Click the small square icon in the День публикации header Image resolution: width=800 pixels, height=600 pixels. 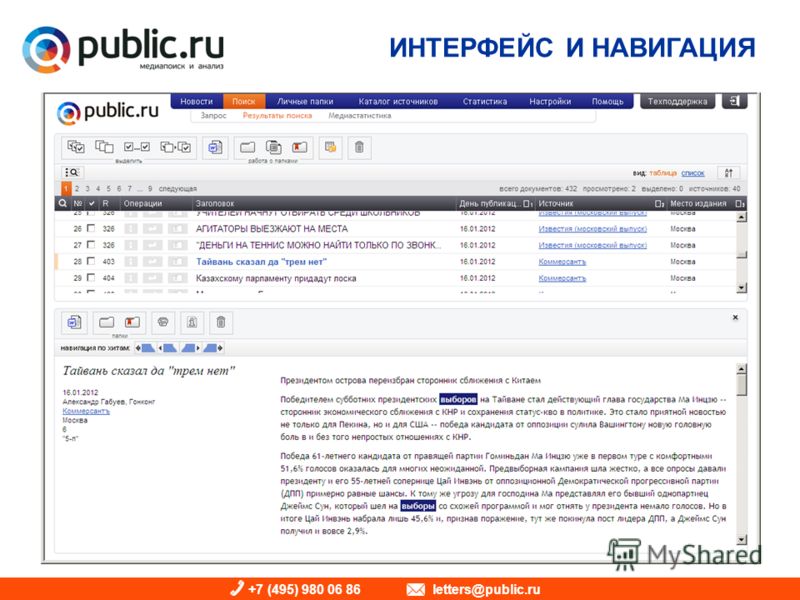[x=528, y=204]
